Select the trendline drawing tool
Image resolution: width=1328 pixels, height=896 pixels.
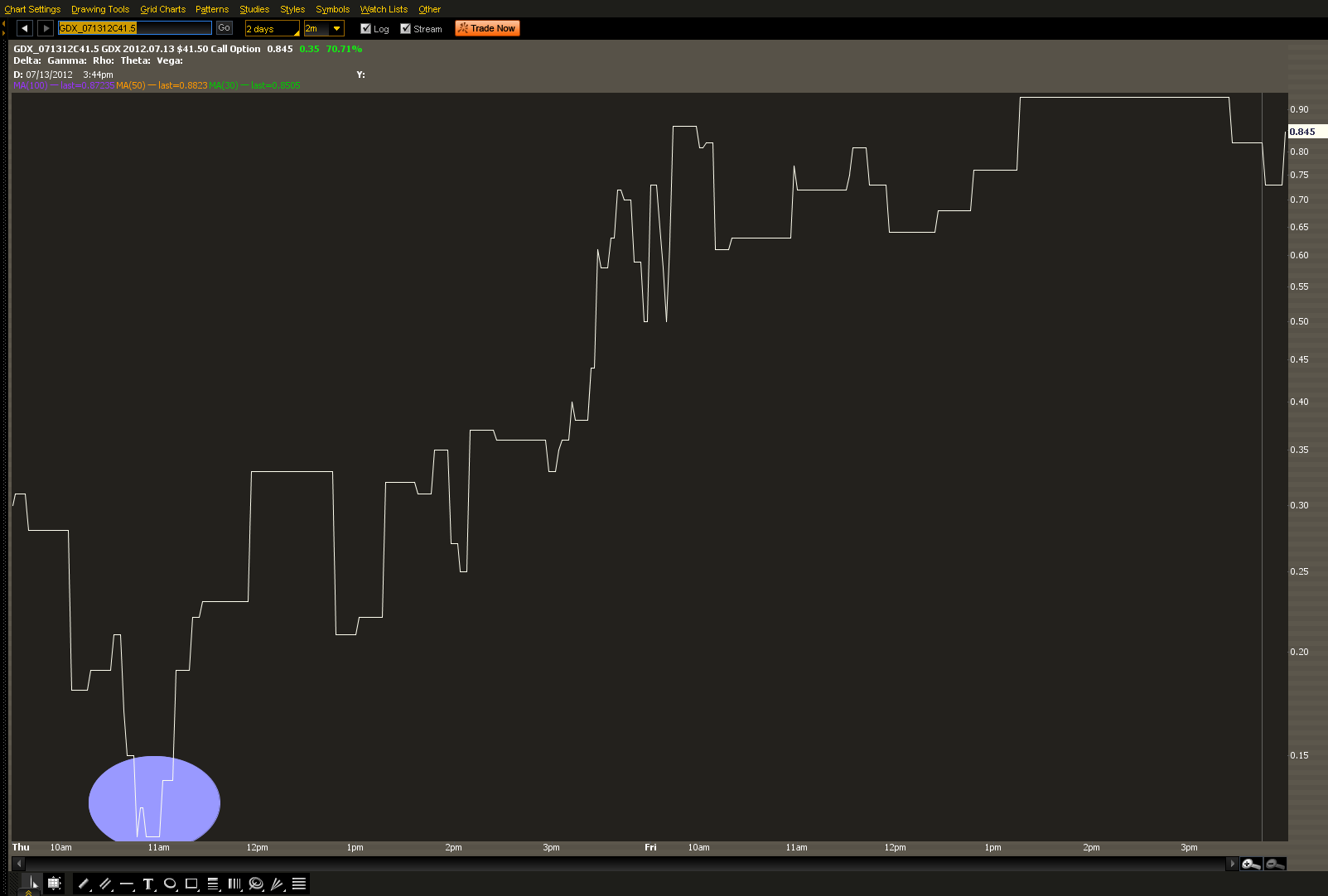(x=84, y=884)
